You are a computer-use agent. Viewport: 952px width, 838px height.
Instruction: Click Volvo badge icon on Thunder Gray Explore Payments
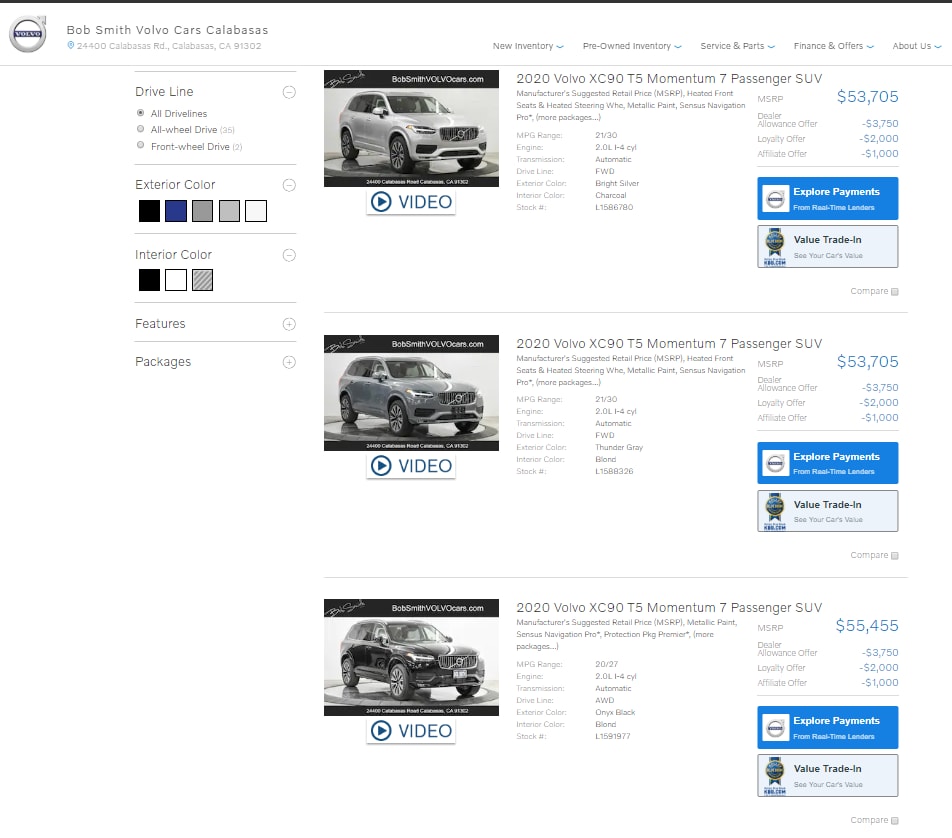point(775,463)
